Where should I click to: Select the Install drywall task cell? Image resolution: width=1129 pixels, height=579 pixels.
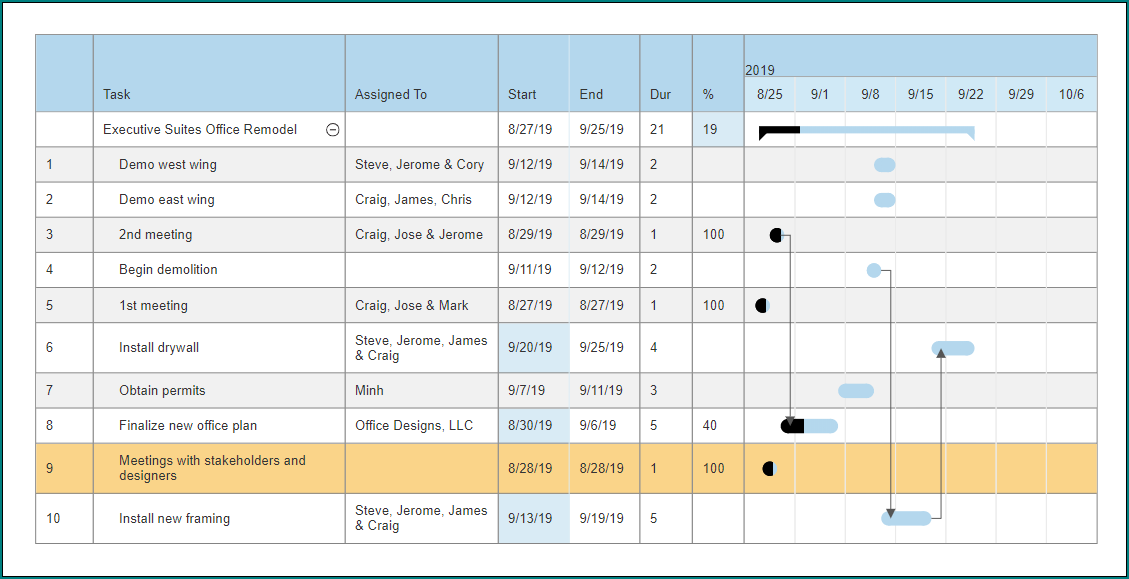[x=219, y=348]
